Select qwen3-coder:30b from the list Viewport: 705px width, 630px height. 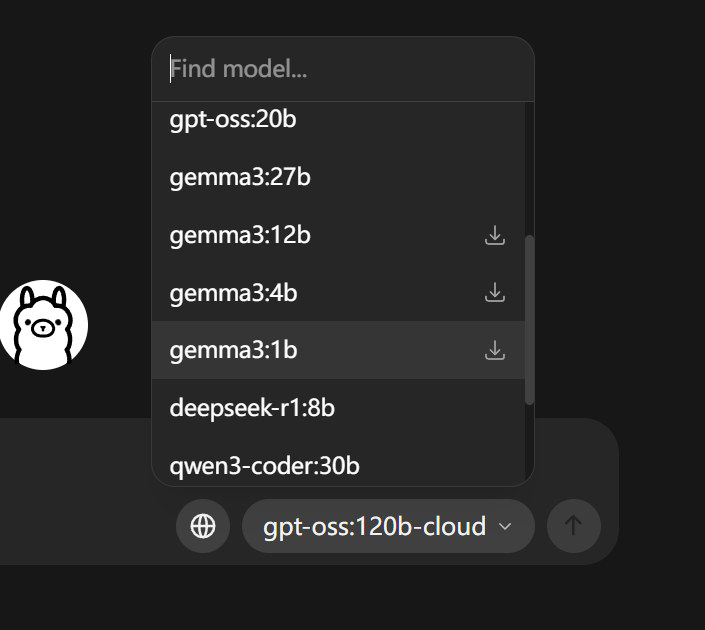[264, 465]
